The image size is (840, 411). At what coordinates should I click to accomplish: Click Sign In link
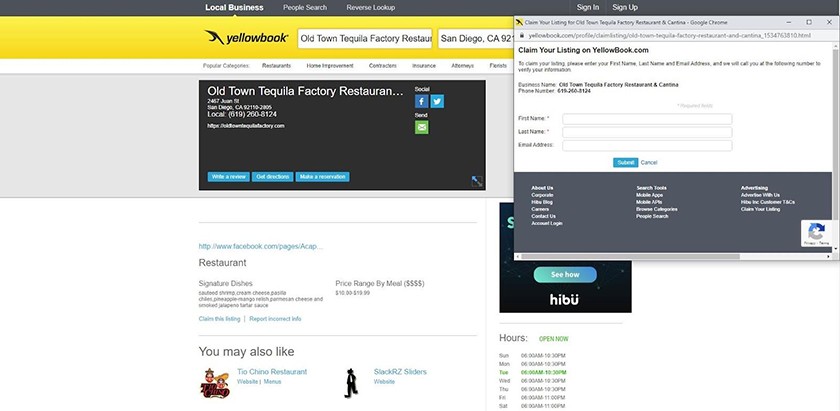tap(588, 8)
